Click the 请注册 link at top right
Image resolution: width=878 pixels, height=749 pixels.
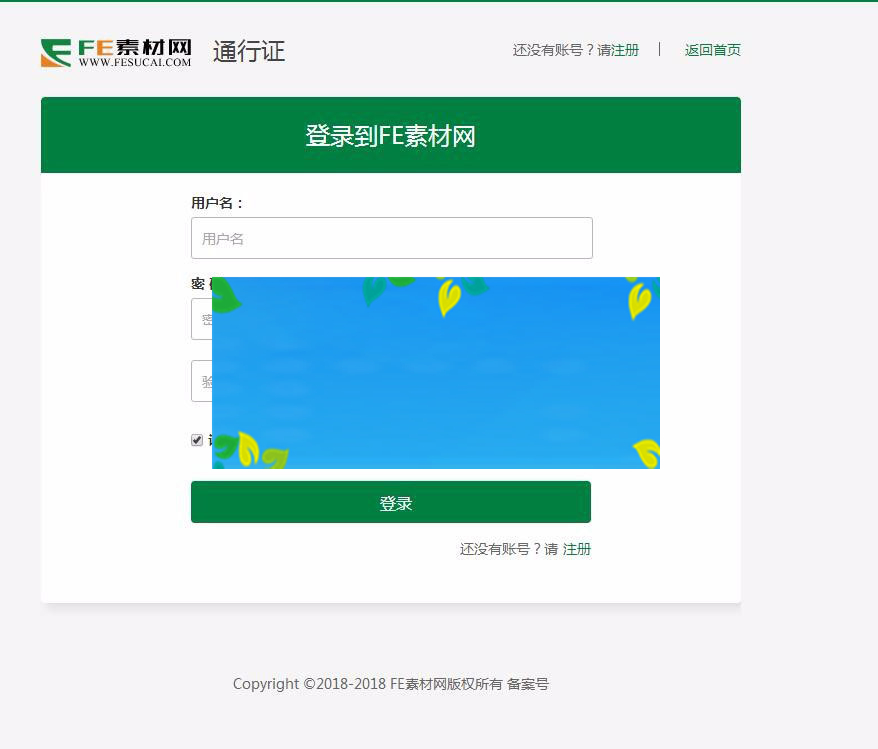tap(622, 50)
